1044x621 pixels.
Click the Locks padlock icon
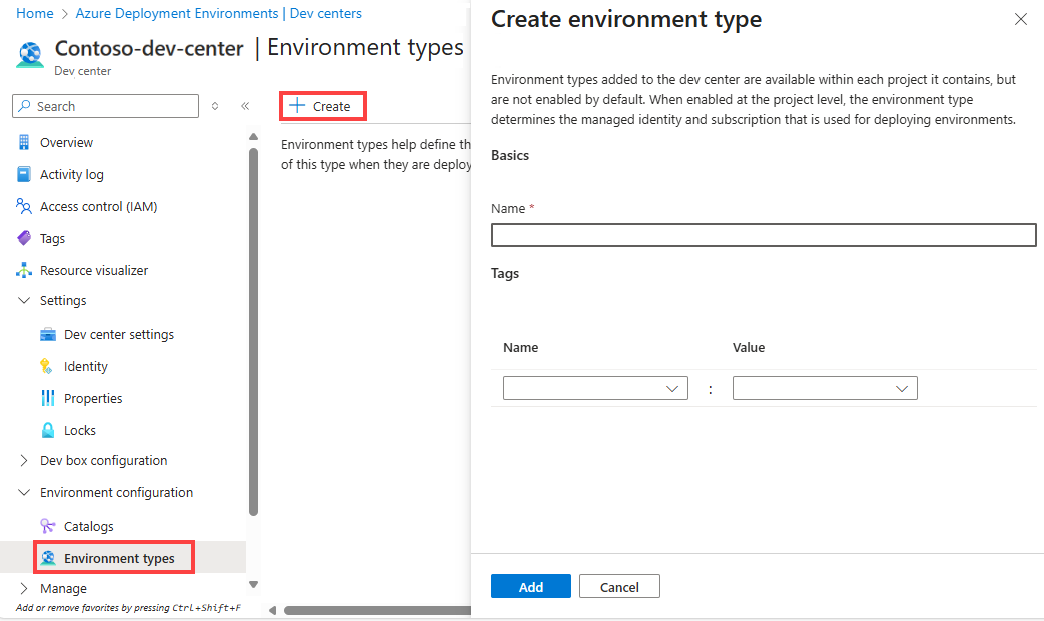[x=48, y=430]
